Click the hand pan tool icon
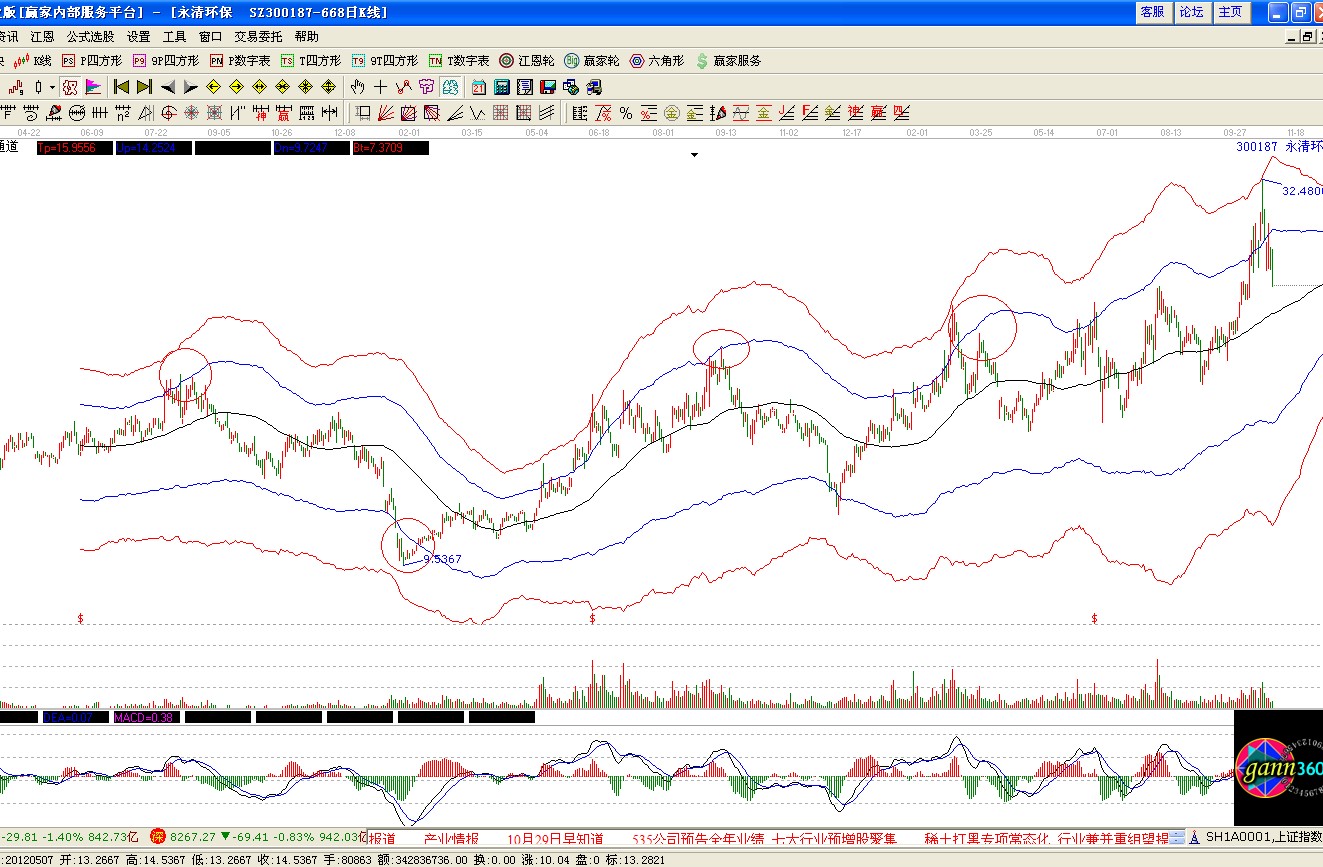The image size is (1323, 867). pyautogui.click(x=358, y=87)
